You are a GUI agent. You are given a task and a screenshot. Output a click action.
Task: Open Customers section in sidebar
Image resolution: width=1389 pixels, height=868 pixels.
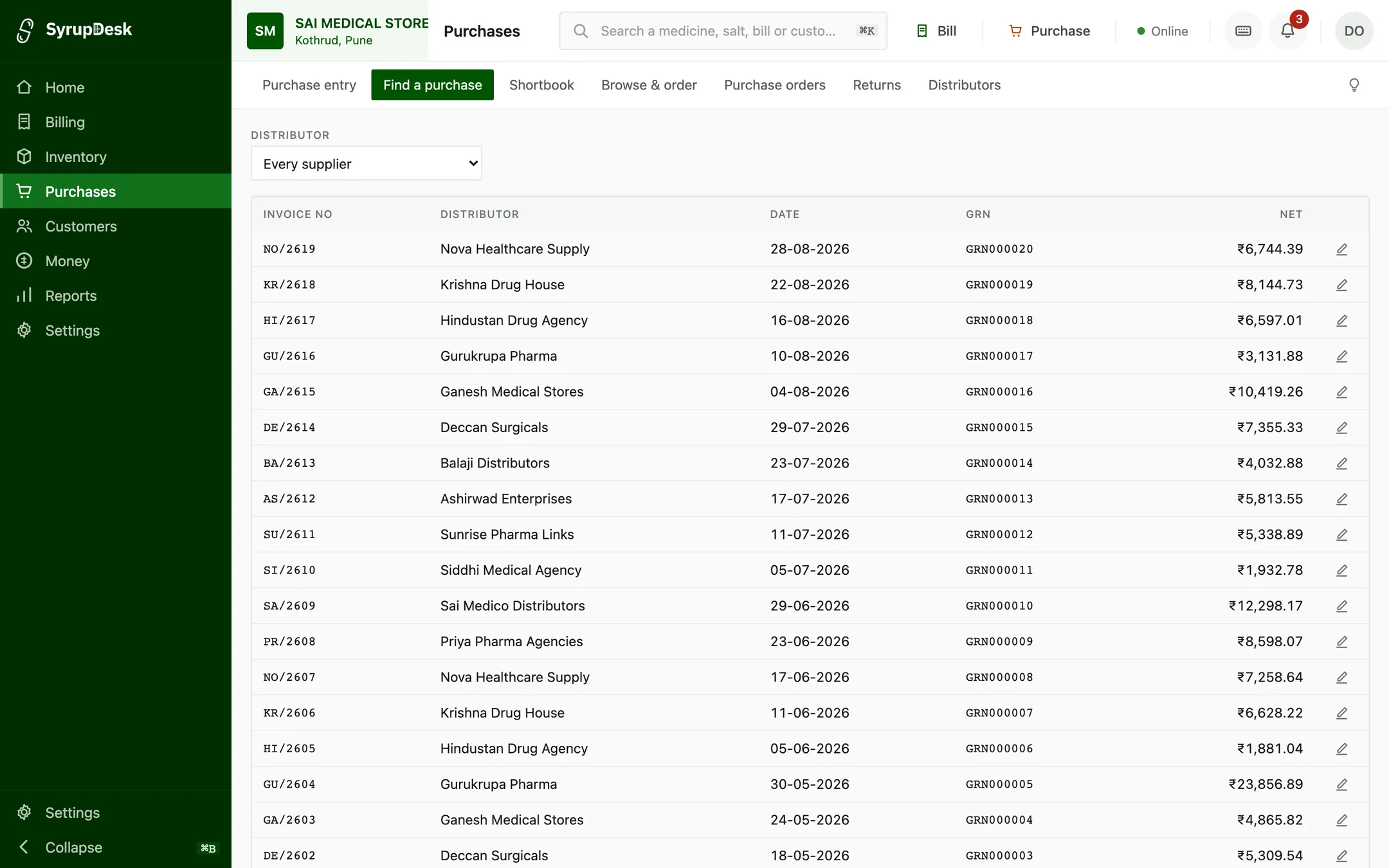pos(116,226)
